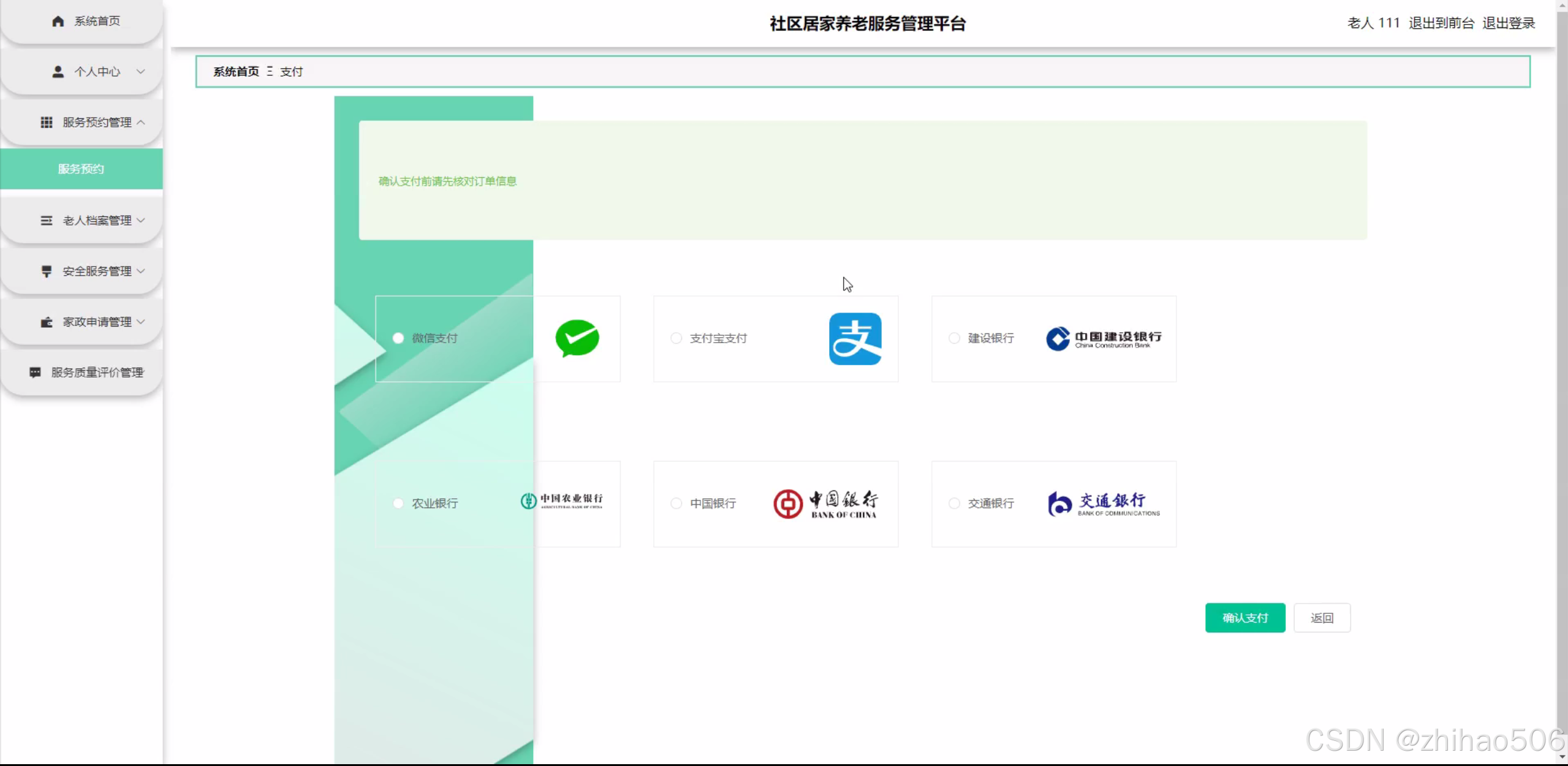Select the 微信支付 radio button
Image resolution: width=1568 pixels, height=766 pixels.
(x=398, y=338)
